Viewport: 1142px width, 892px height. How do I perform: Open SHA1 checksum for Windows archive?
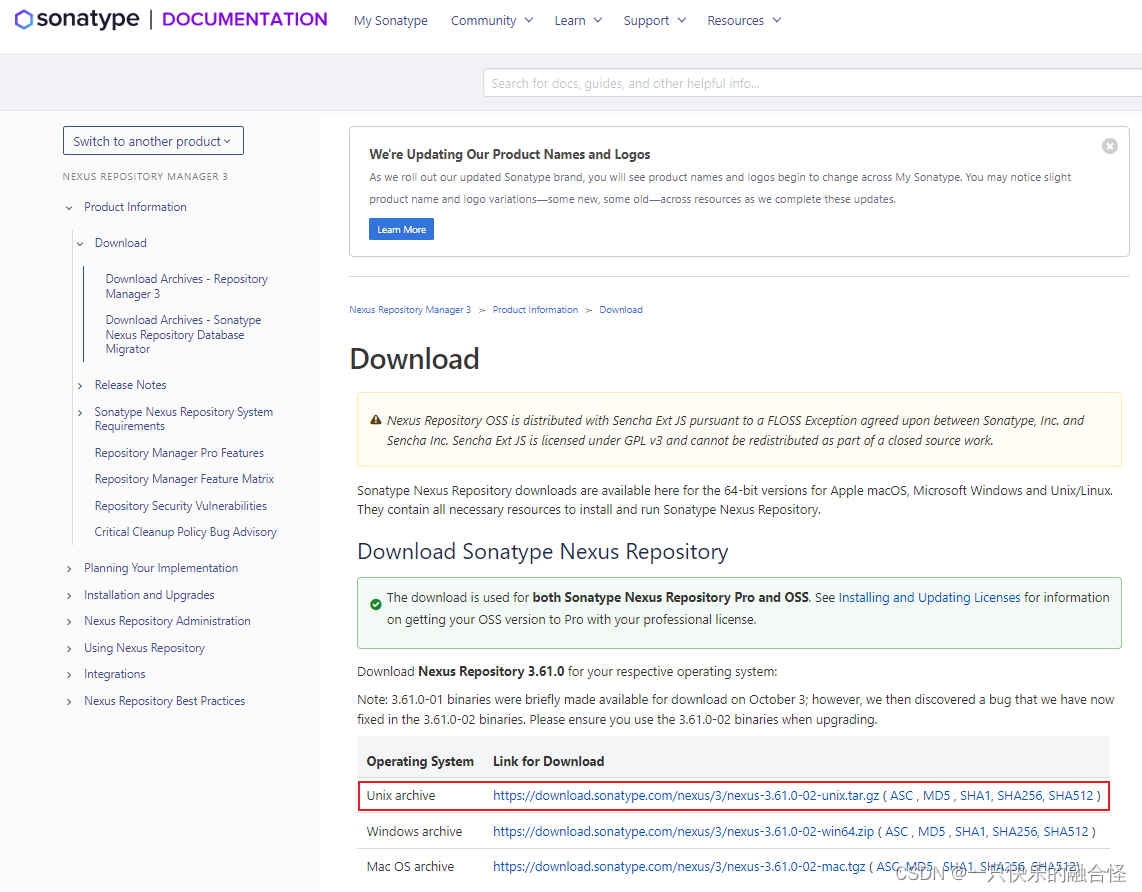point(969,832)
